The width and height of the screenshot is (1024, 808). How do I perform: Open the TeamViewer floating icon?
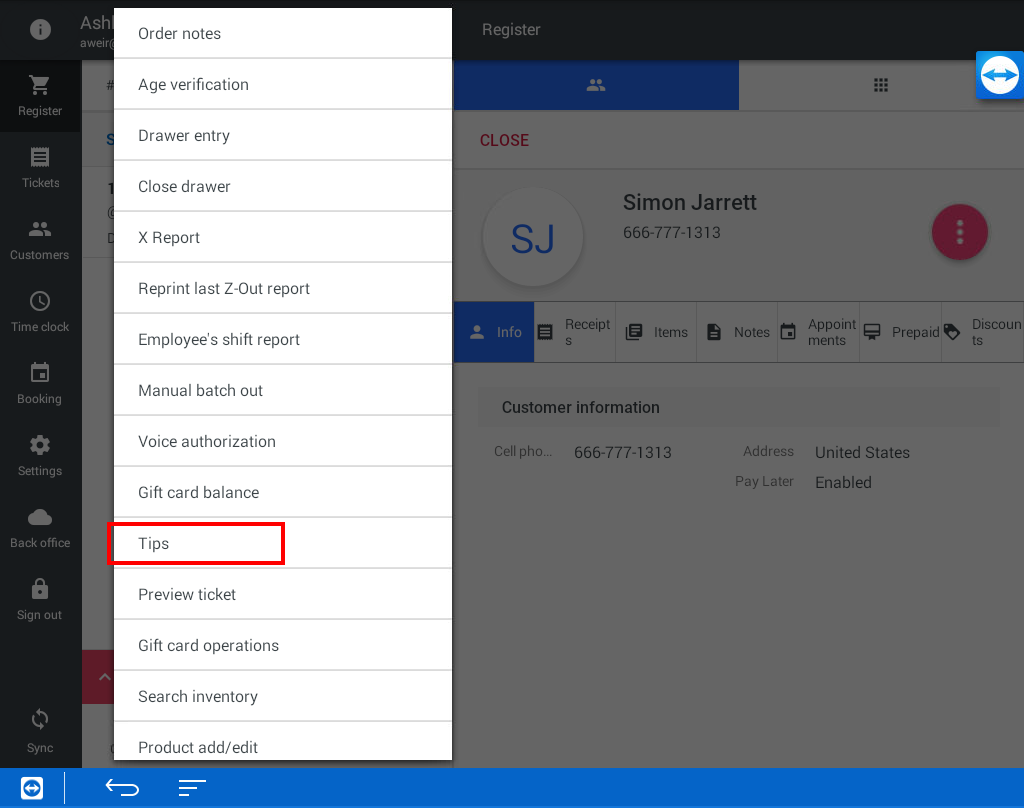999,75
